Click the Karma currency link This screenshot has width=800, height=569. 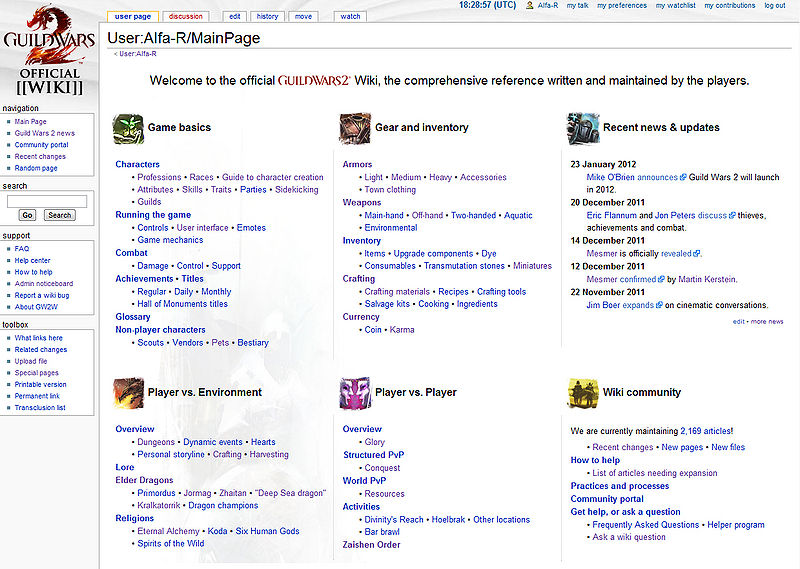tap(402, 330)
